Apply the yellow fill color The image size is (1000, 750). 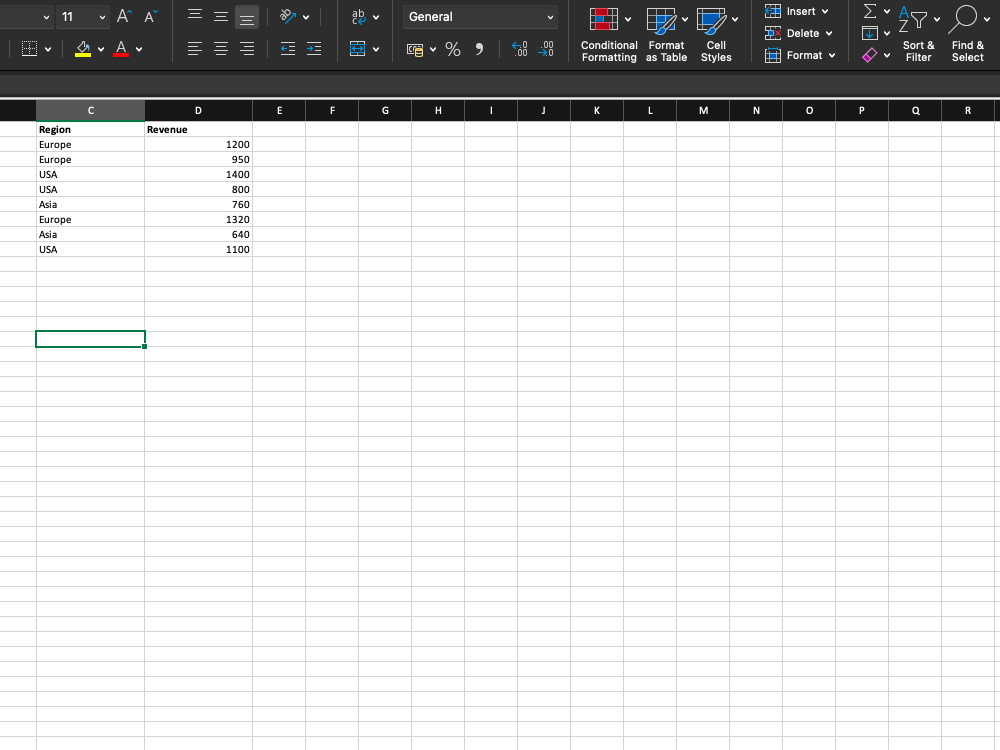83,48
